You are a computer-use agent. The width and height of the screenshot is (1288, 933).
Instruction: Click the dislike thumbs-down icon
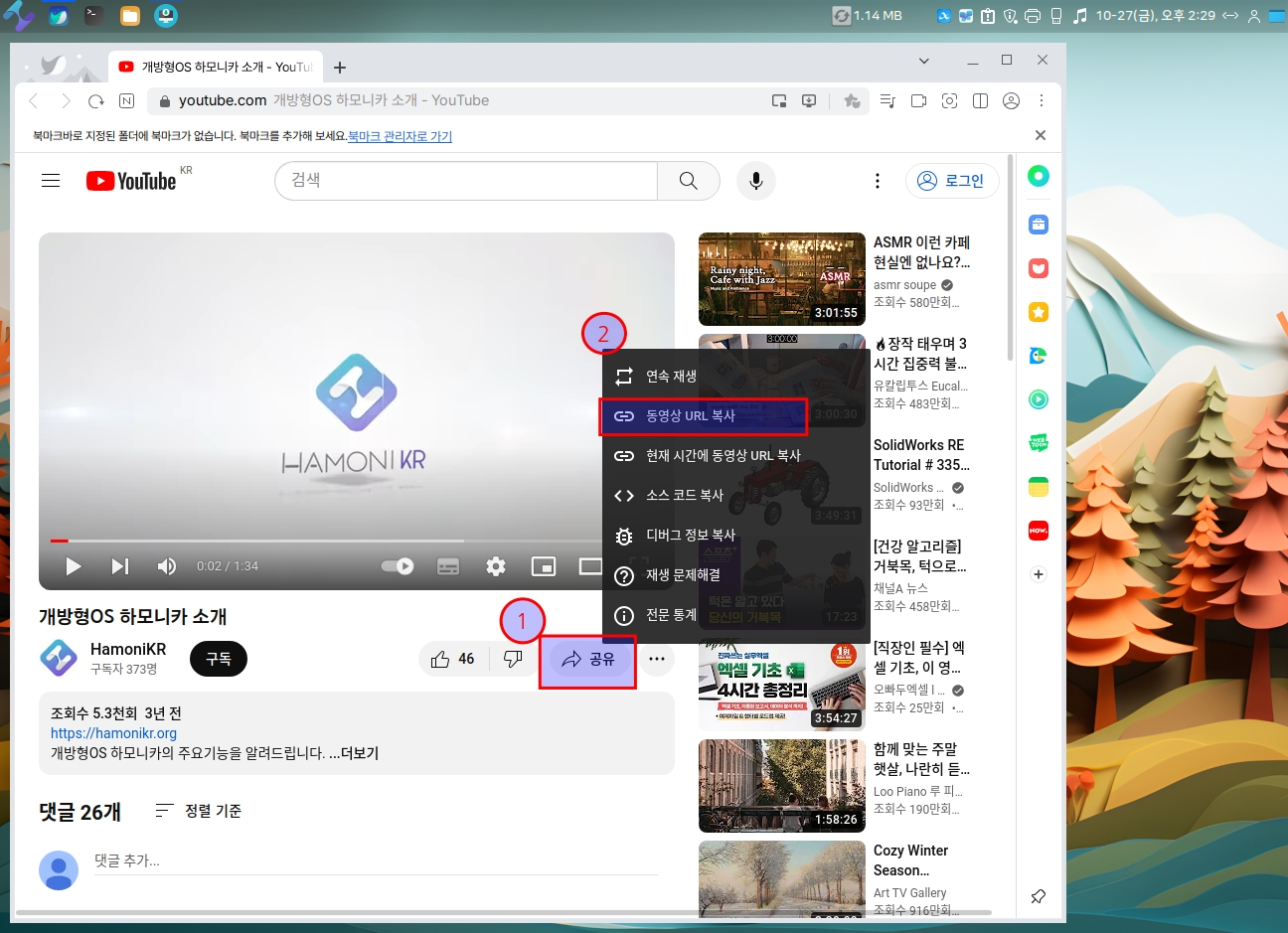(513, 659)
